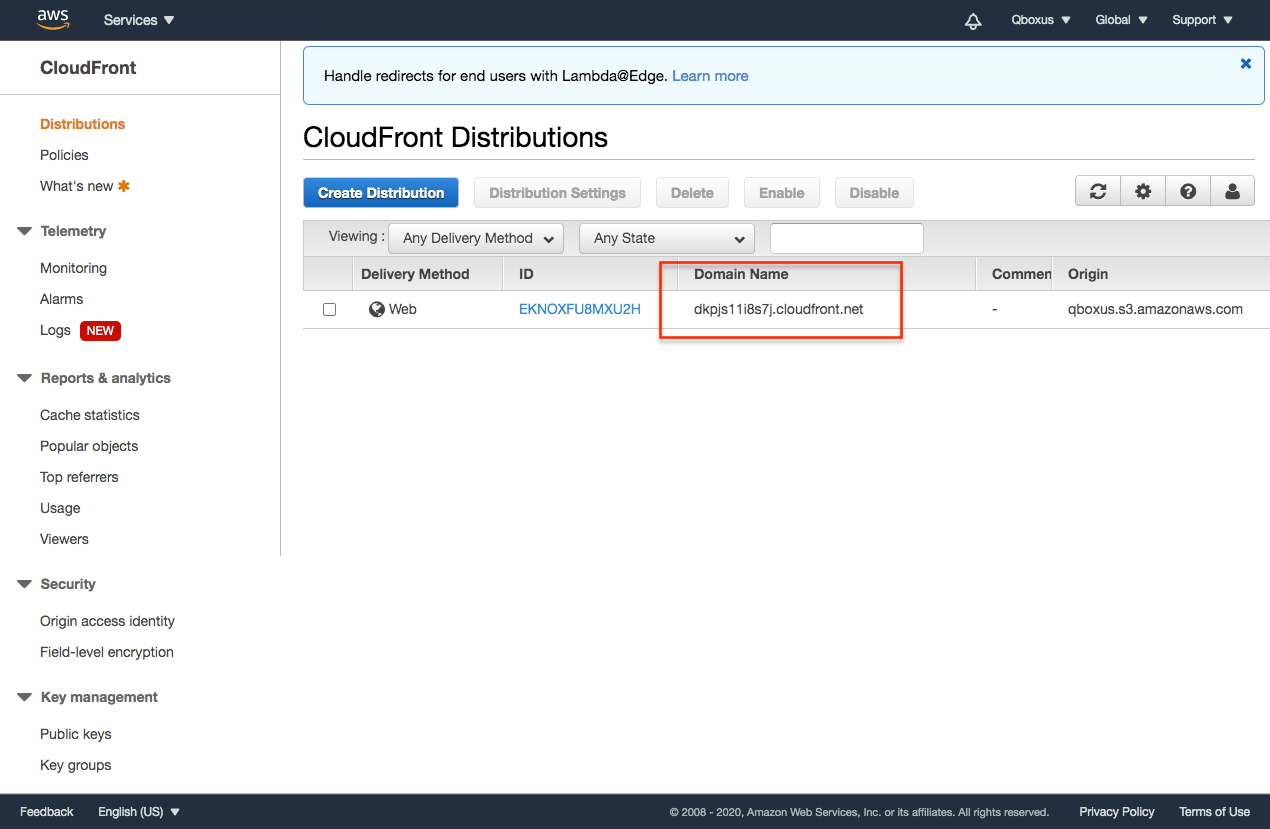Image resolution: width=1270 pixels, height=829 pixels.
Task: Click the AWS logo
Action: [53, 19]
